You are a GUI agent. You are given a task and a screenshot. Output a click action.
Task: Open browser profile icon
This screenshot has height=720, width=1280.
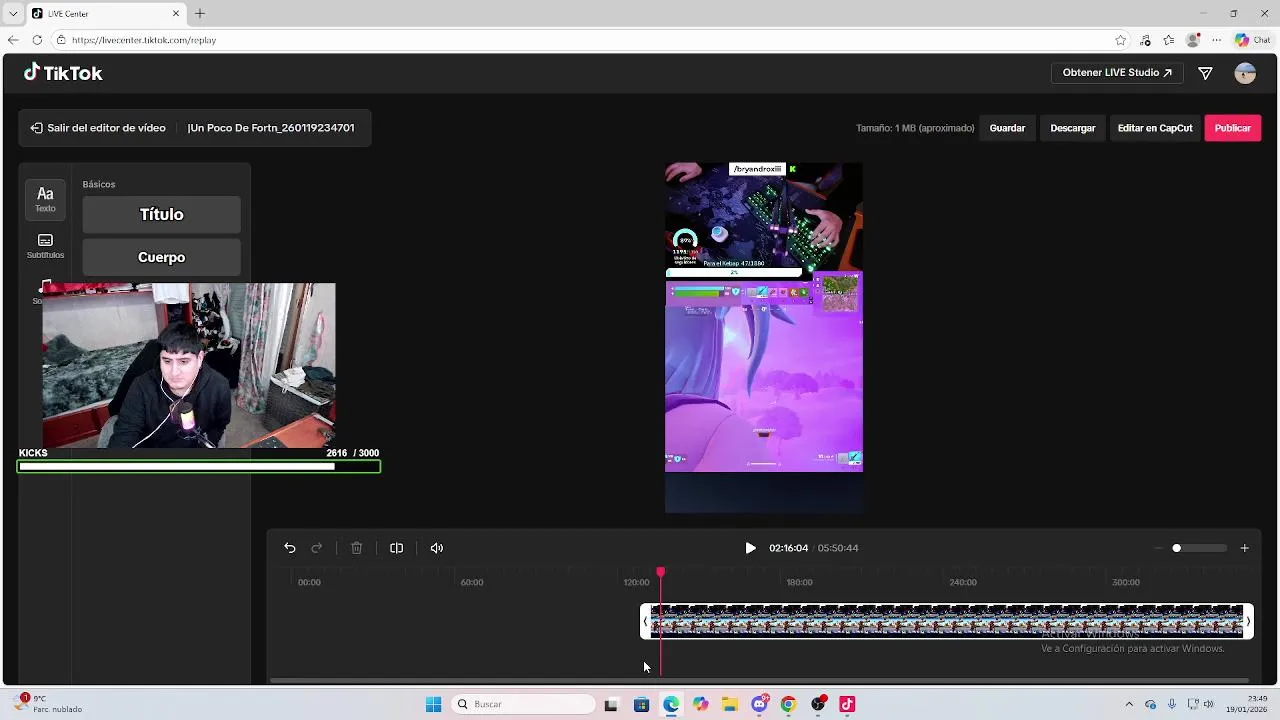[x=1193, y=40]
